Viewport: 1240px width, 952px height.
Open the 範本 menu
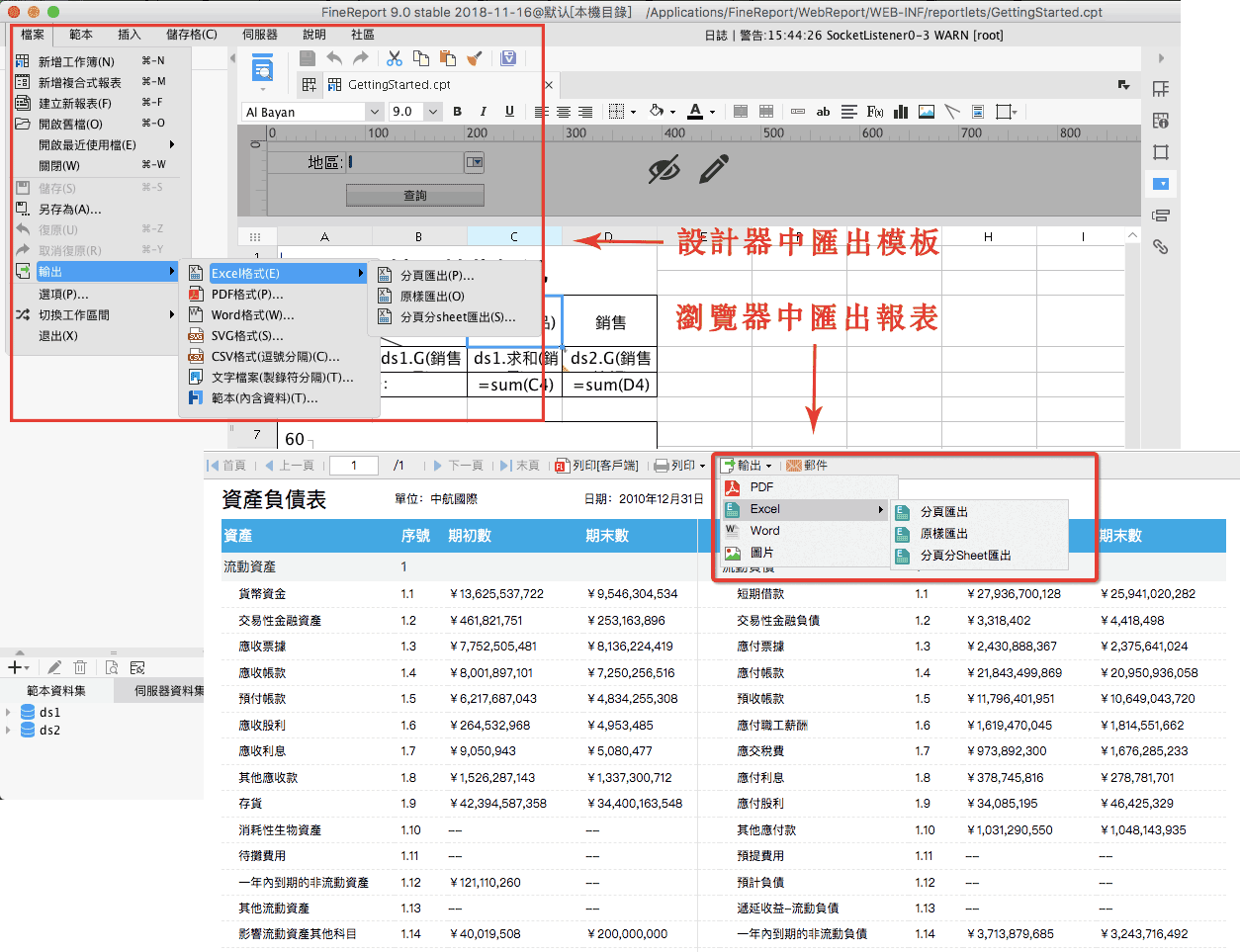coord(81,35)
